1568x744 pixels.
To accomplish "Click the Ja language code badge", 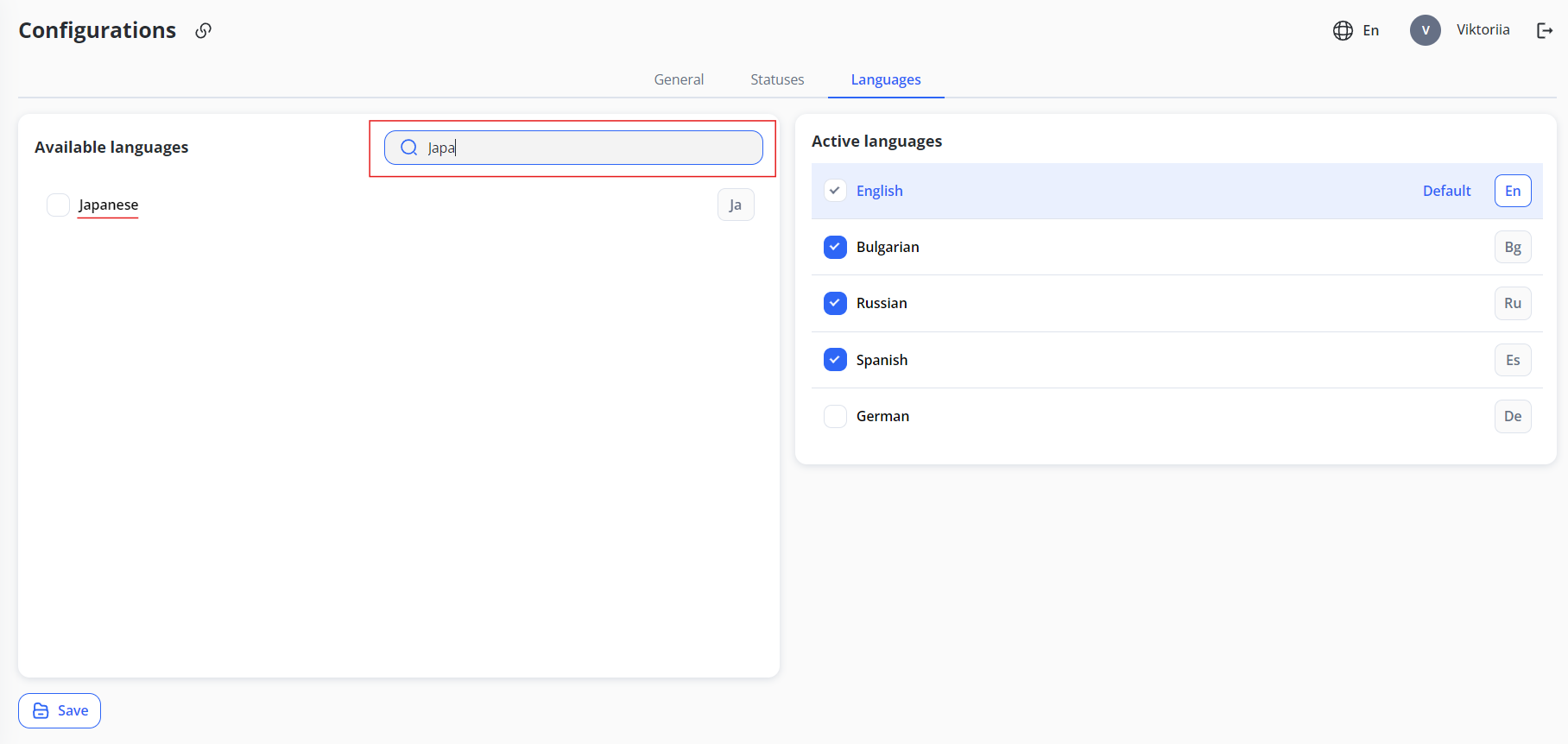I will coord(736,205).
